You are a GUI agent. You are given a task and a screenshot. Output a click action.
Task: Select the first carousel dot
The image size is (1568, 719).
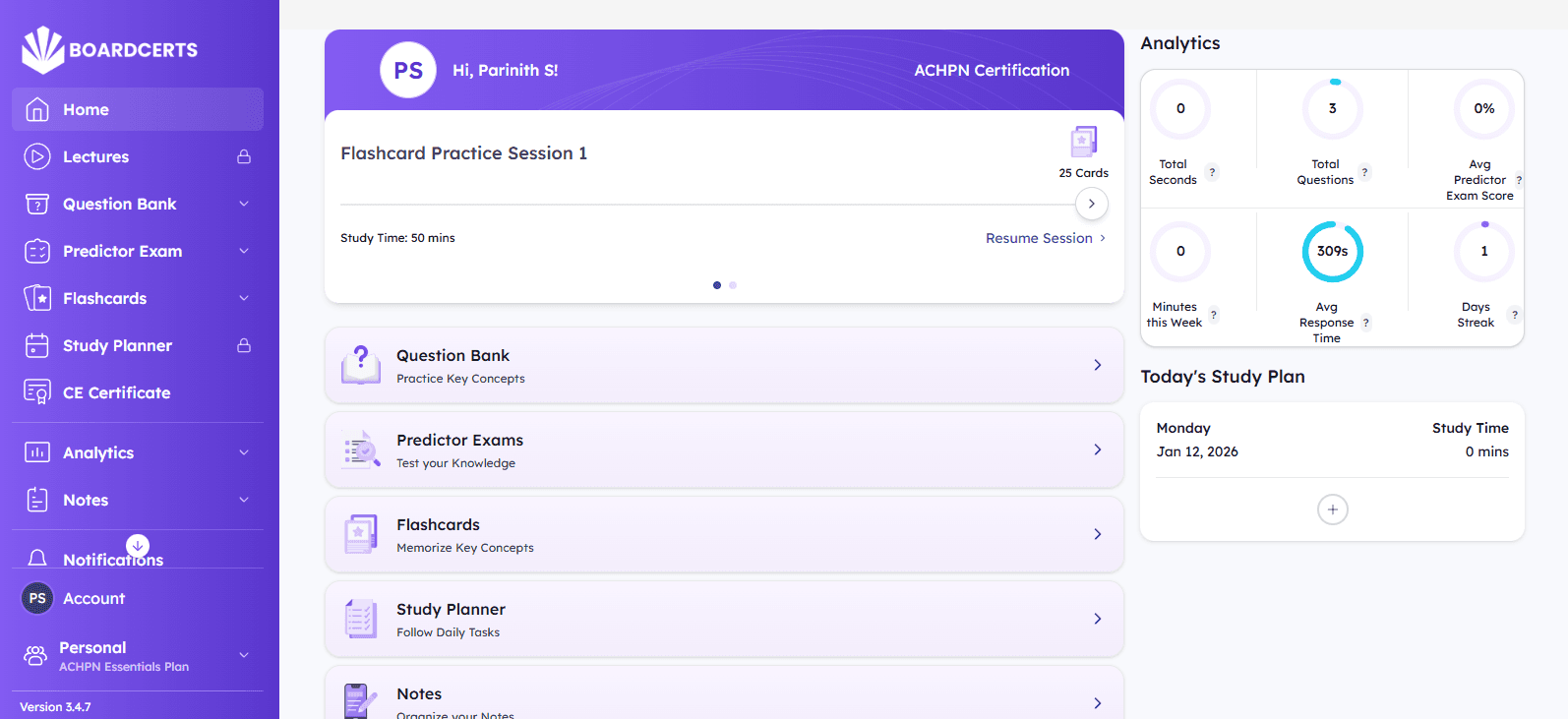click(x=717, y=285)
